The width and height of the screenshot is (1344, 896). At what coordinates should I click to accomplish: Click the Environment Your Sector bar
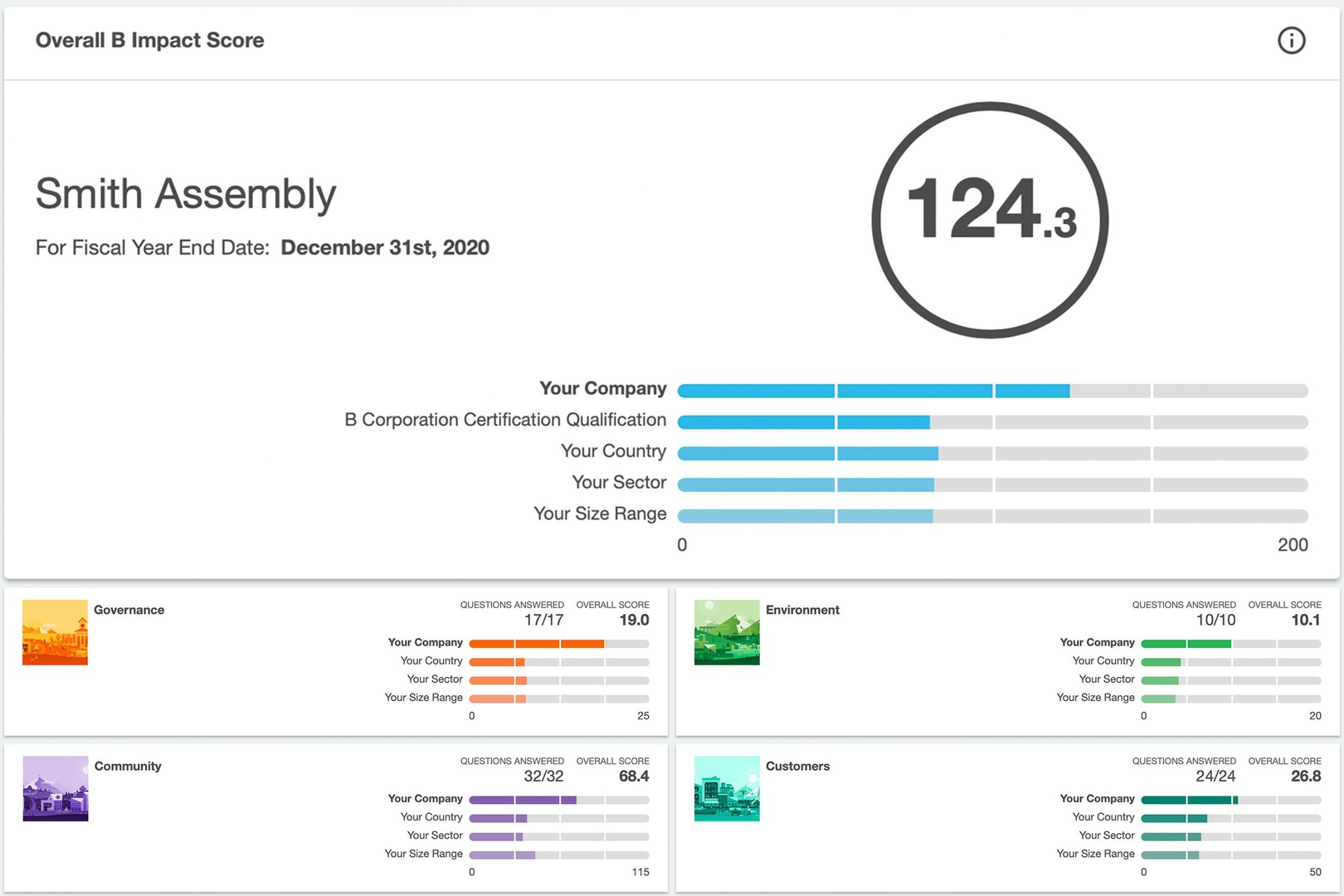(x=1231, y=680)
